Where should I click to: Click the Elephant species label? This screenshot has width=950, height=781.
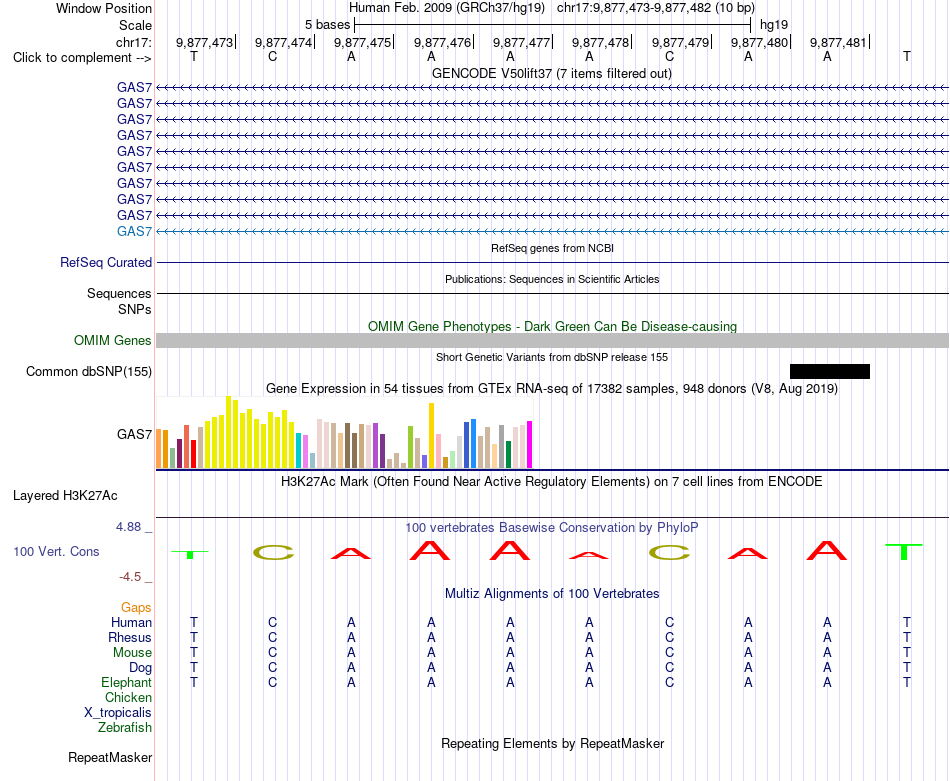coord(126,683)
